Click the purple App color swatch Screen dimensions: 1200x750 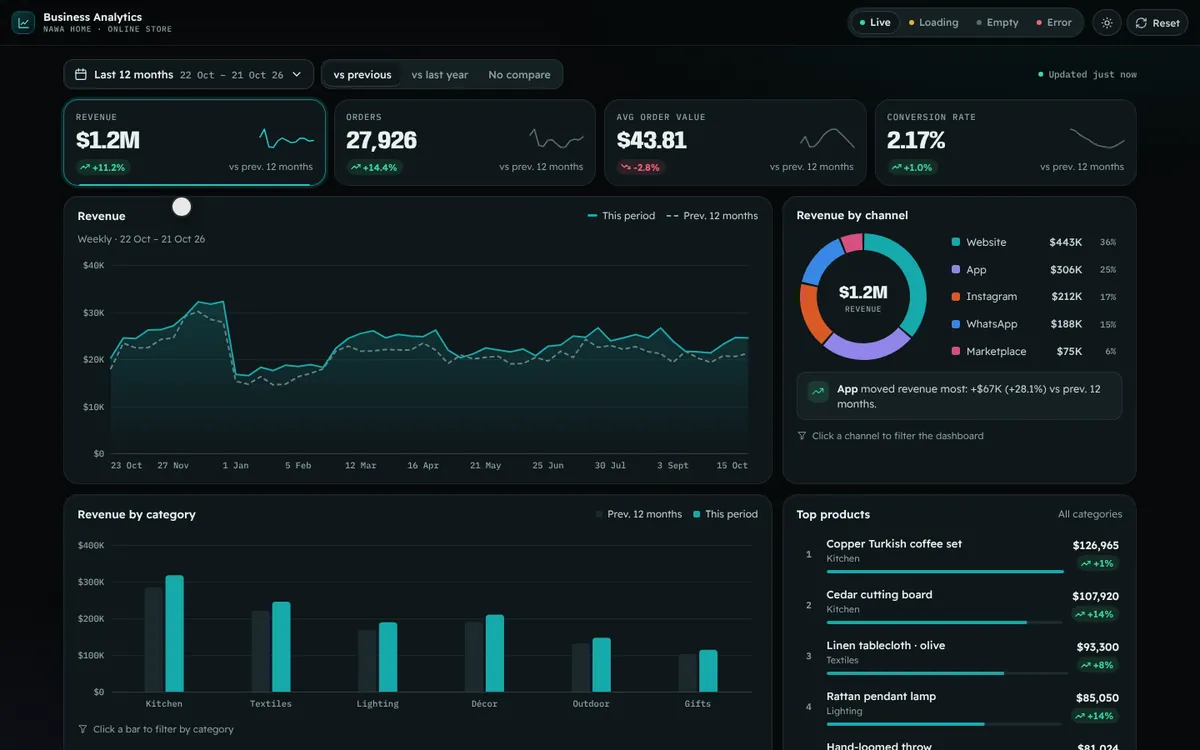click(956, 270)
